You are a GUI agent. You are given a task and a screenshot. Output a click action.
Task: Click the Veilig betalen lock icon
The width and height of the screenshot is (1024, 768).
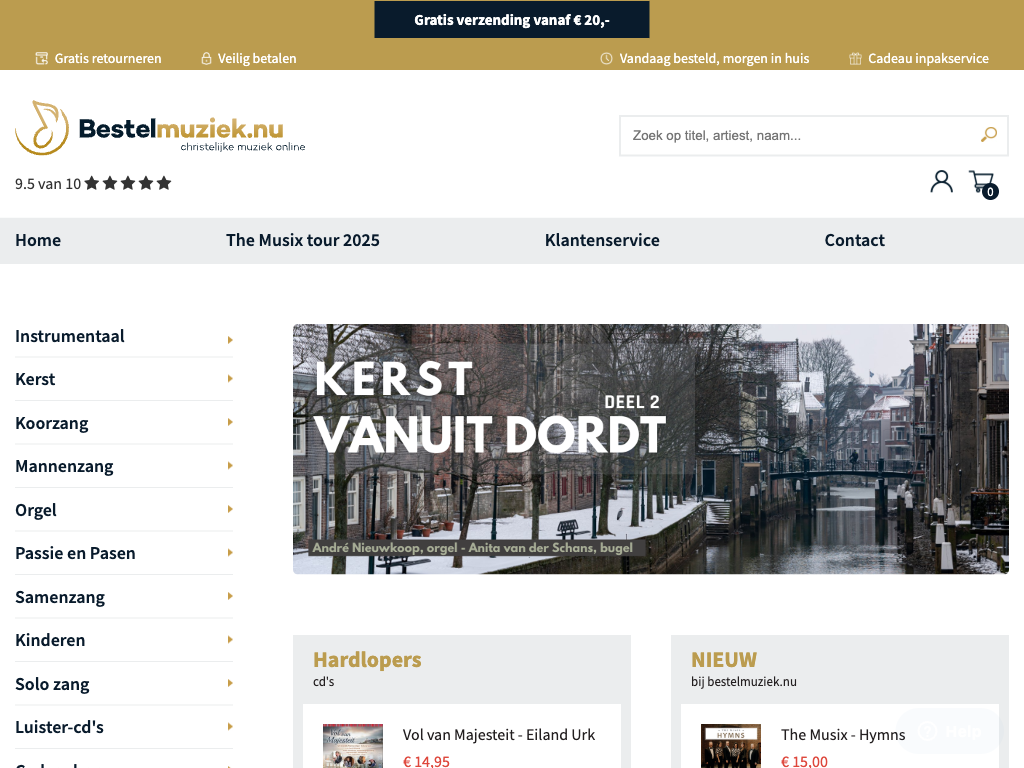point(206,58)
